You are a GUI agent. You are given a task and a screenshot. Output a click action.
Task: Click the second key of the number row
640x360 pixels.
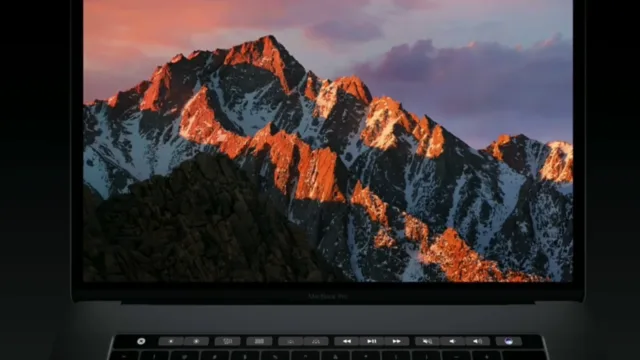[154, 356]
